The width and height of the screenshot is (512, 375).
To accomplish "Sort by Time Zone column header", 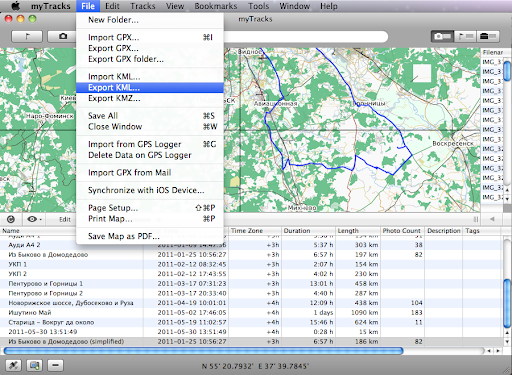I will pyautogui.click(x=255, y=231).
